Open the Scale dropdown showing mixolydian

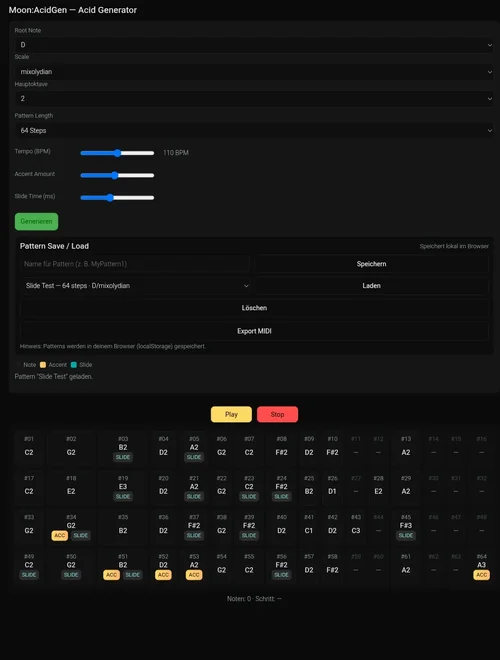pos(254,72)
